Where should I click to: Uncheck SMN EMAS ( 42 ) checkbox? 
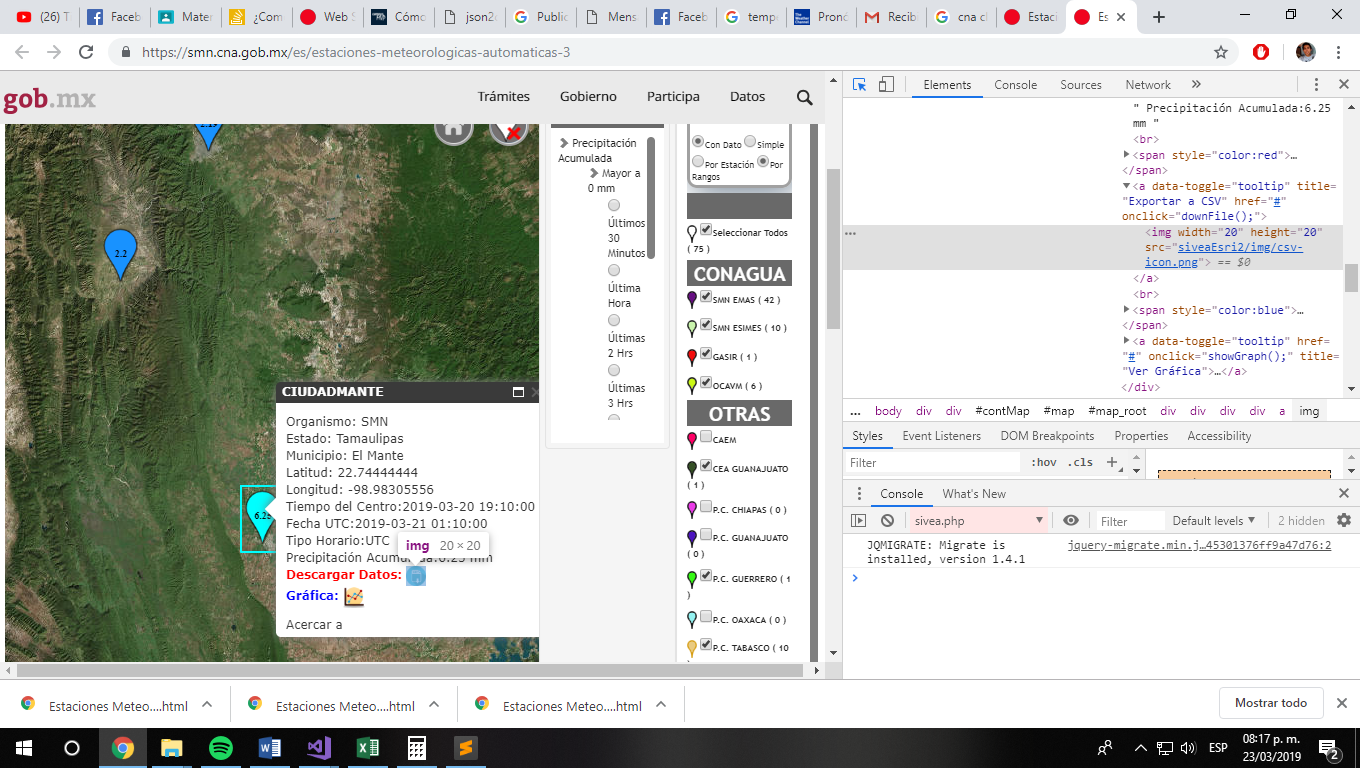click(706, 297)
